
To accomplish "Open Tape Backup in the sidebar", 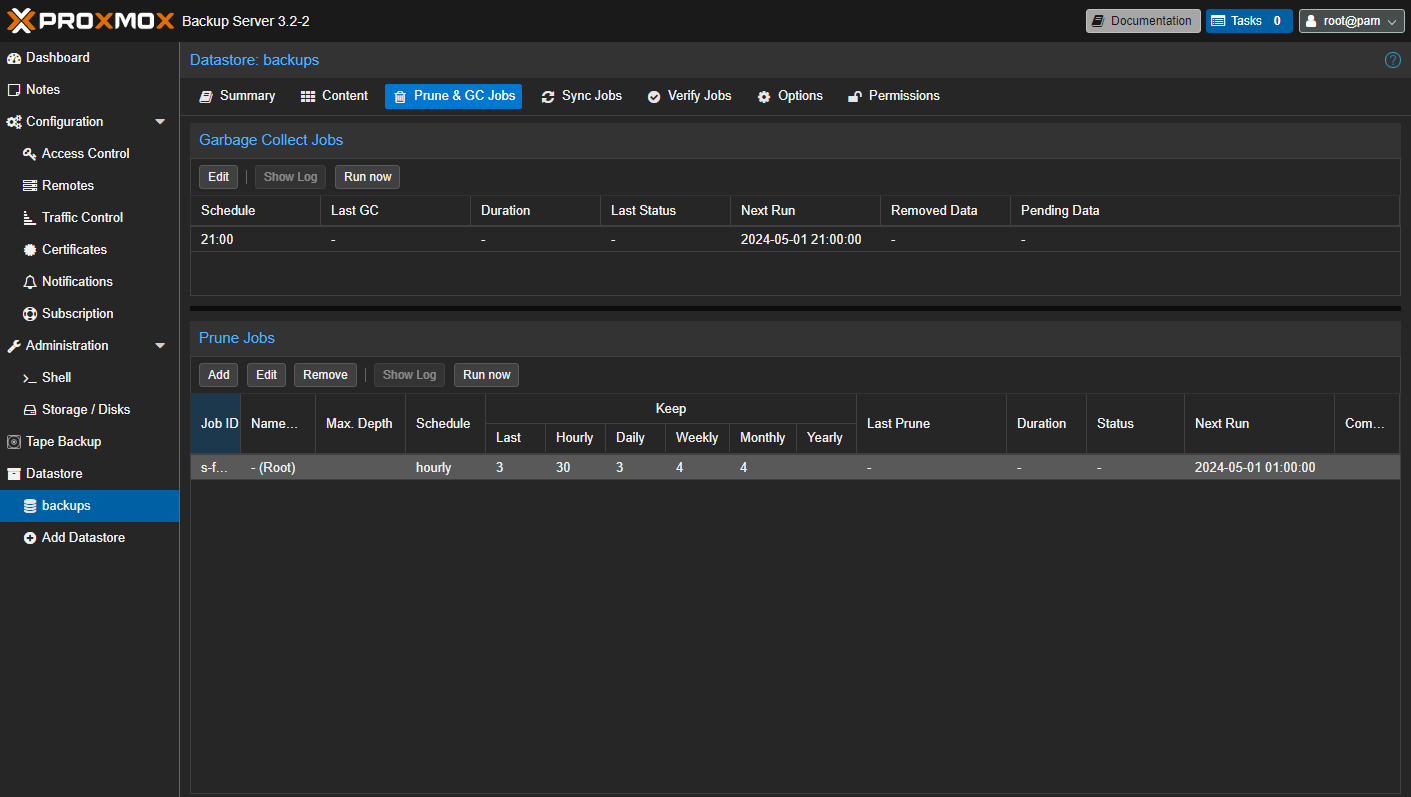I will tap(90, 442).
